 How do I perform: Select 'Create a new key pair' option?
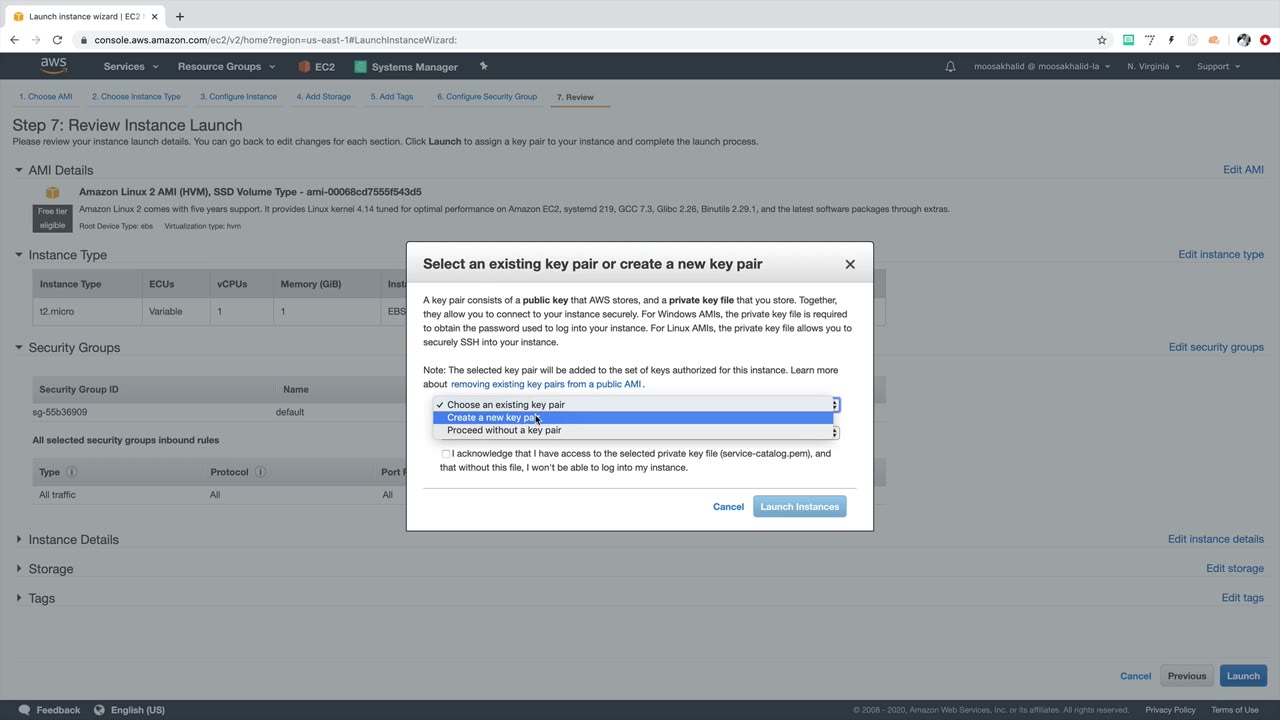633,417
